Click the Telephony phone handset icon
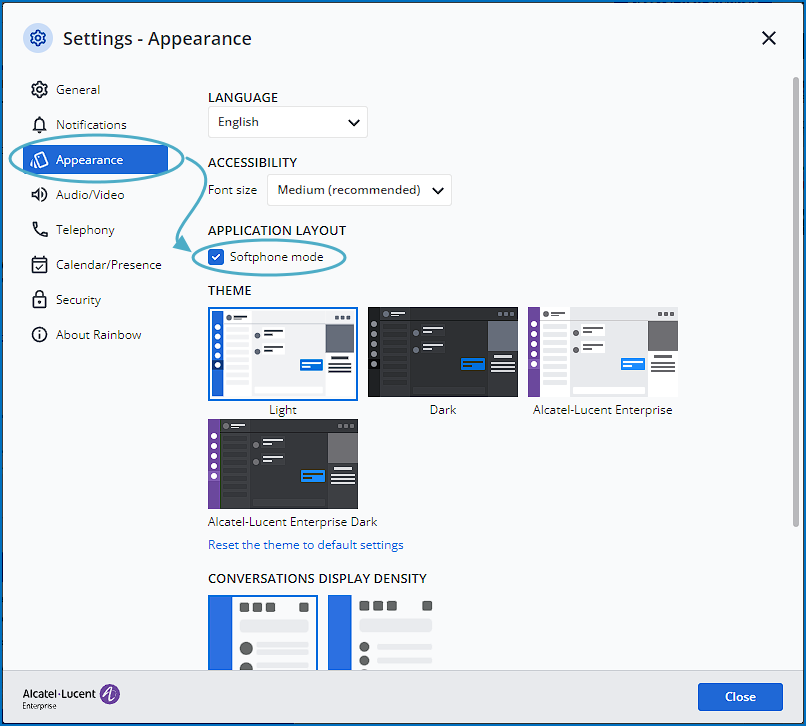This screenshot has height=726, width=806. click(x=40, y=229)
